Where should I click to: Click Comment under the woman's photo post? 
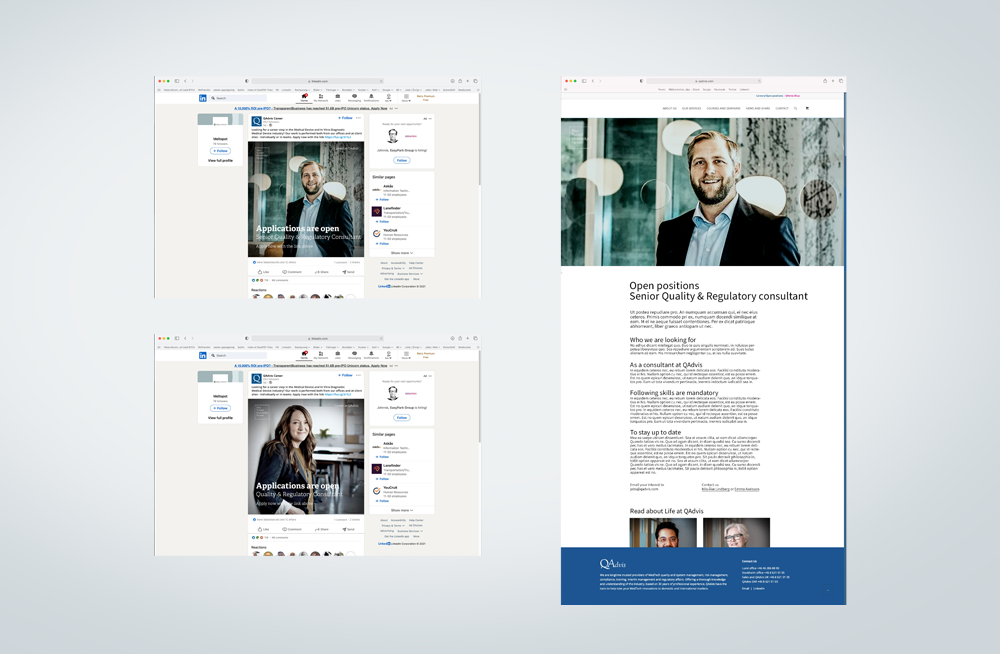pos(291,529)
